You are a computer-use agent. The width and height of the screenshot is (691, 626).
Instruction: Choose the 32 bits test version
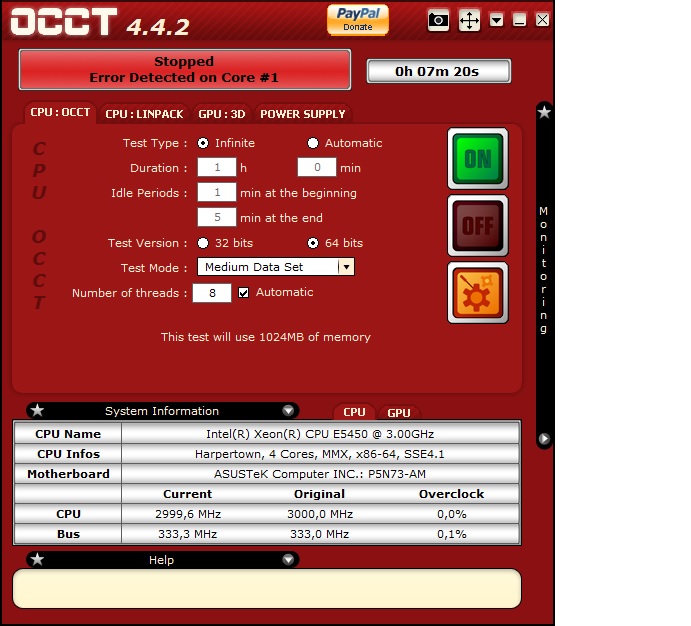tap(203, 243)
